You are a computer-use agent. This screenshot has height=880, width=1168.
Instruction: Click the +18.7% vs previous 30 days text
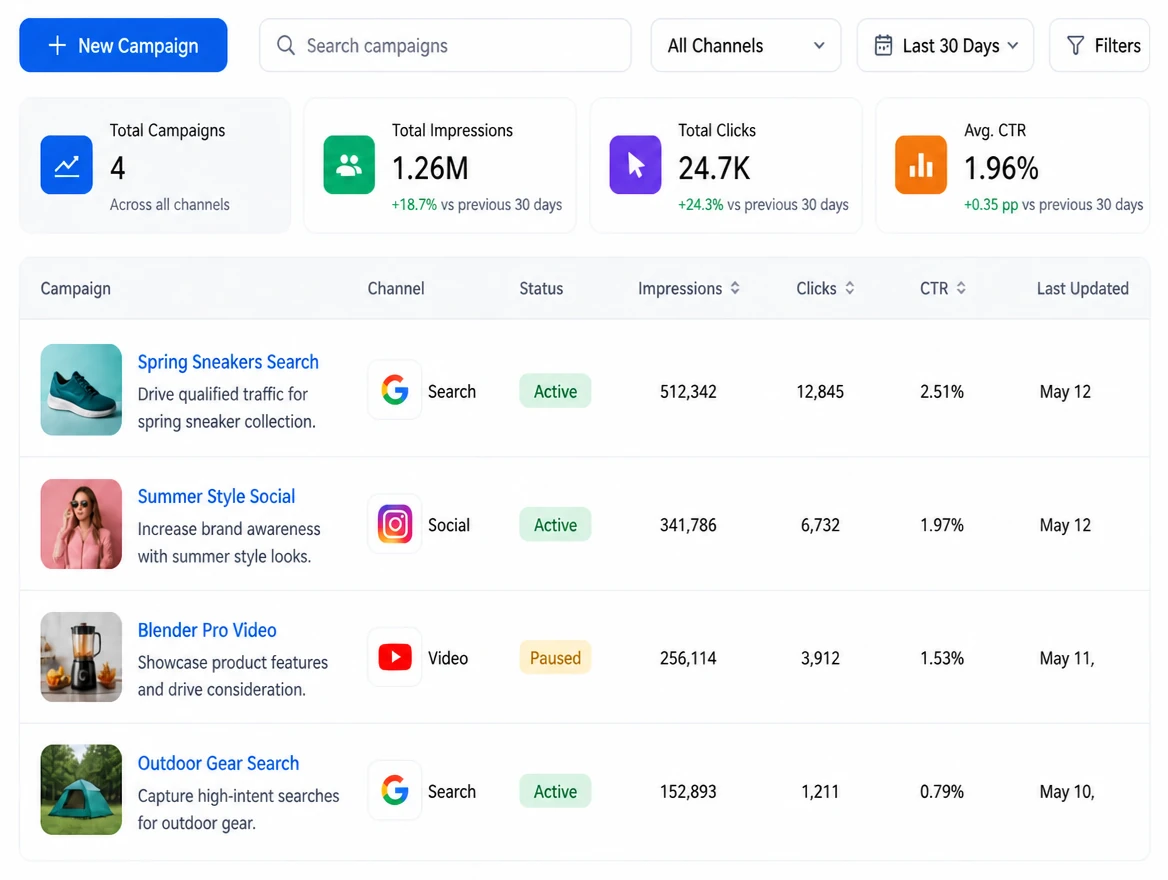(477, 205)
